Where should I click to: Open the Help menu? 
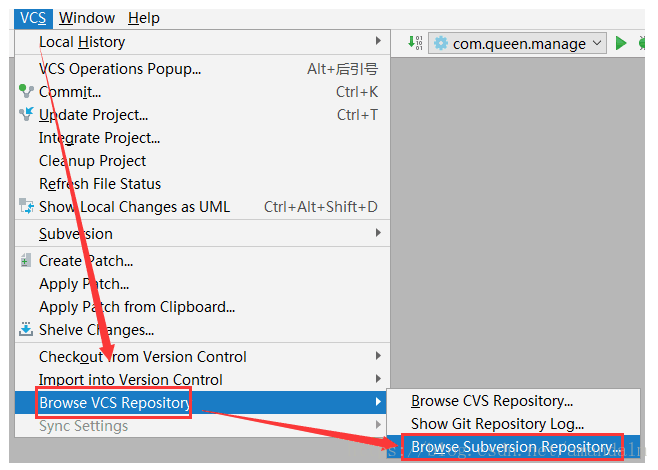tap(144, 18)
